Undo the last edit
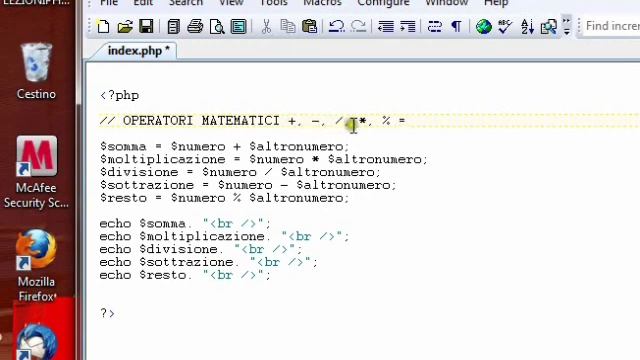Screen dimensions: 640x360 pyautogui.click(x=336, y=27)
